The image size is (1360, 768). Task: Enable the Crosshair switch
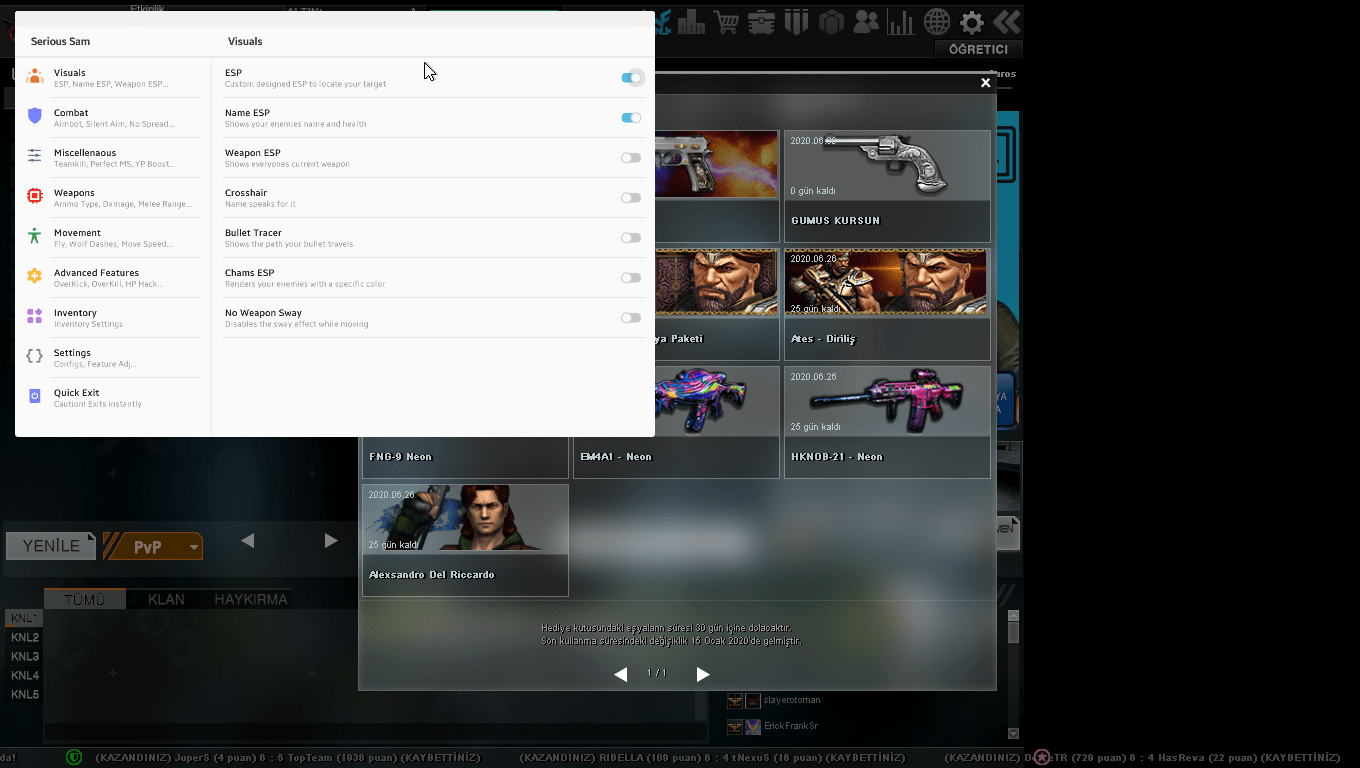[631, 198]
